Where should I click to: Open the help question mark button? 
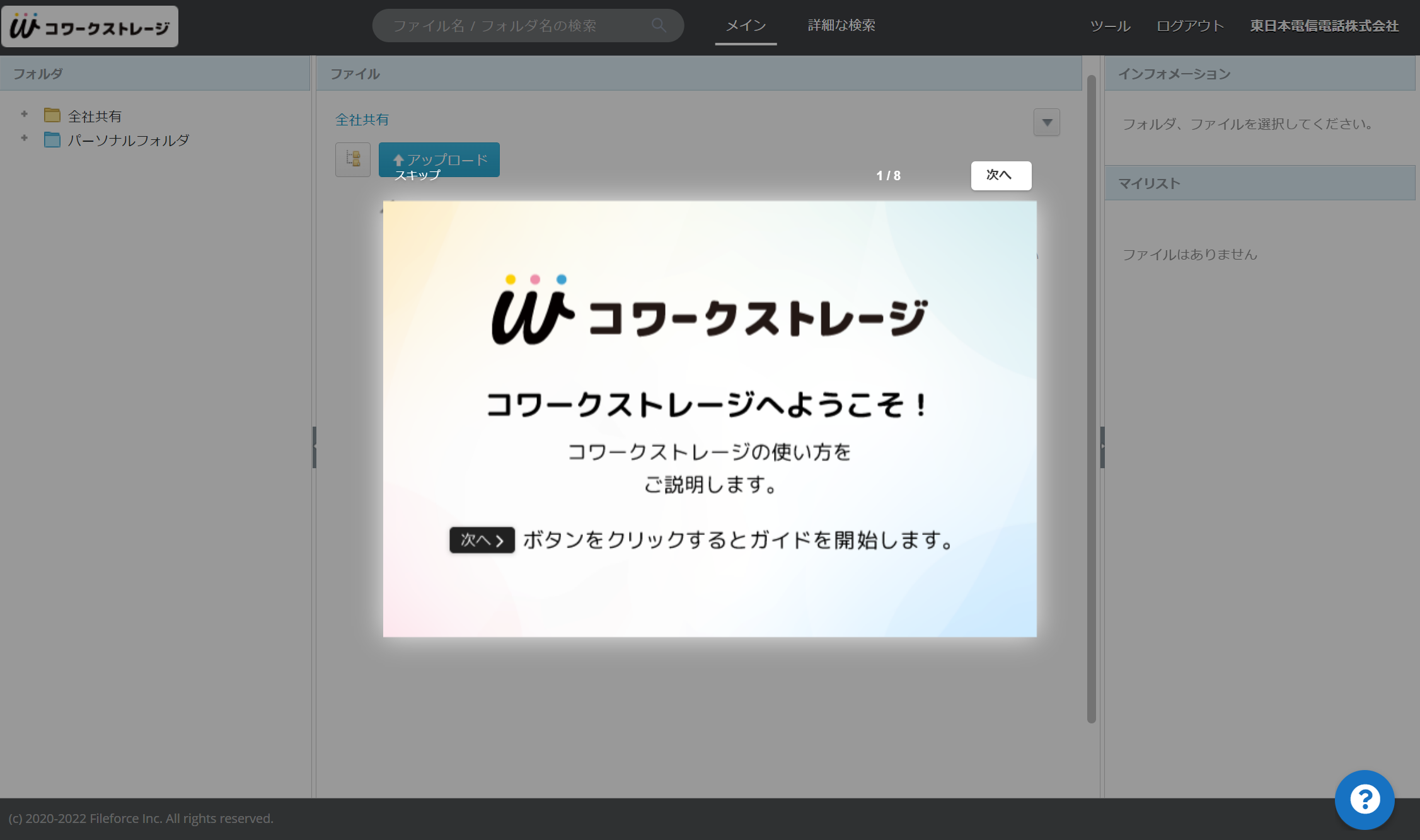tap(1365, 800)
